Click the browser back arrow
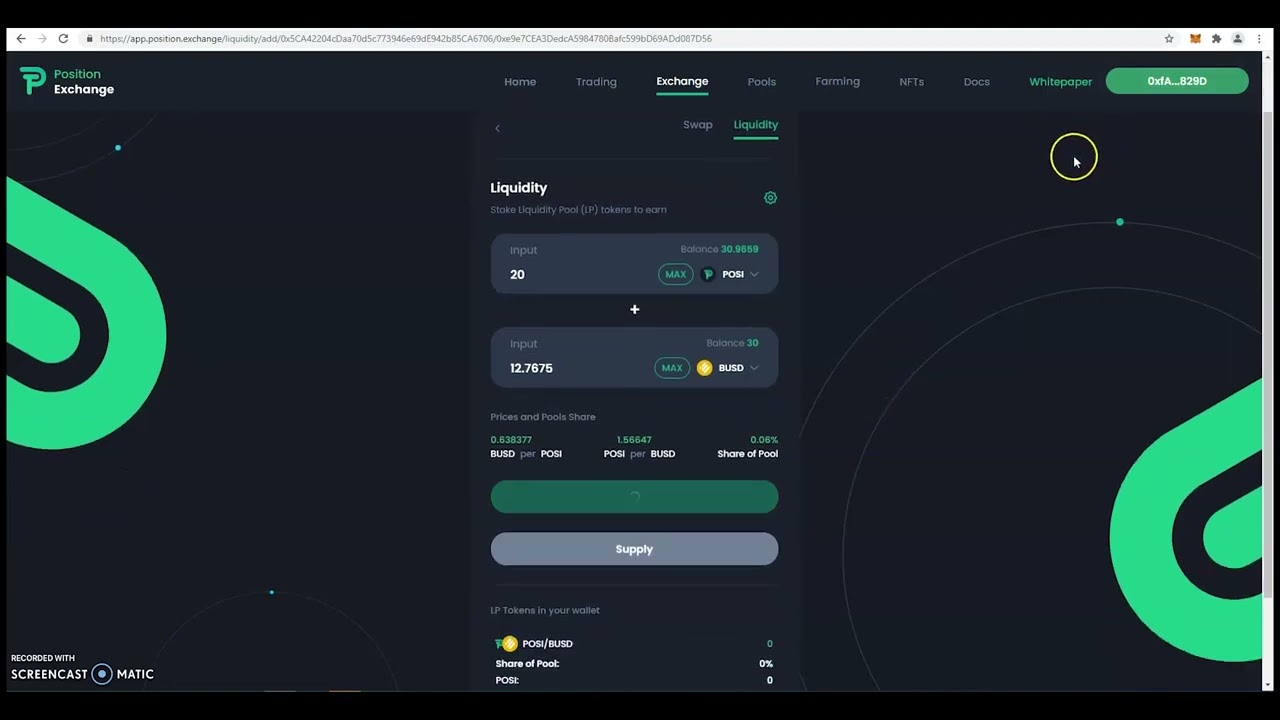The image size is (1280, 720). [x=21, y=39]
